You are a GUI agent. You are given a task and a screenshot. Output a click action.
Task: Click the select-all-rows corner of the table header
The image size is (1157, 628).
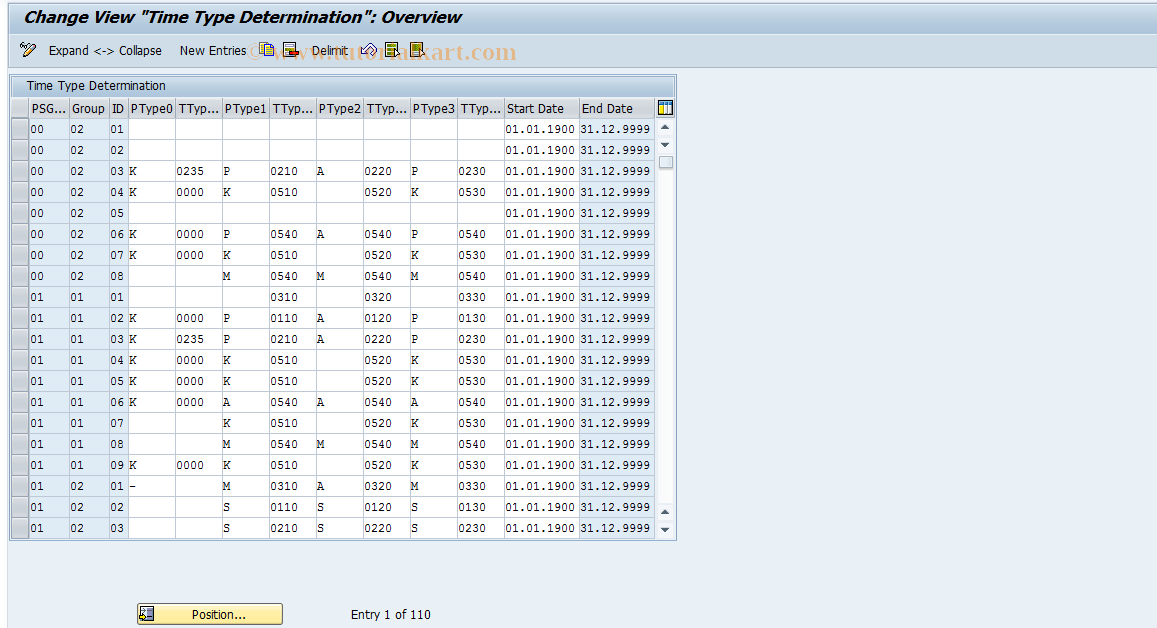pos(20,108)
